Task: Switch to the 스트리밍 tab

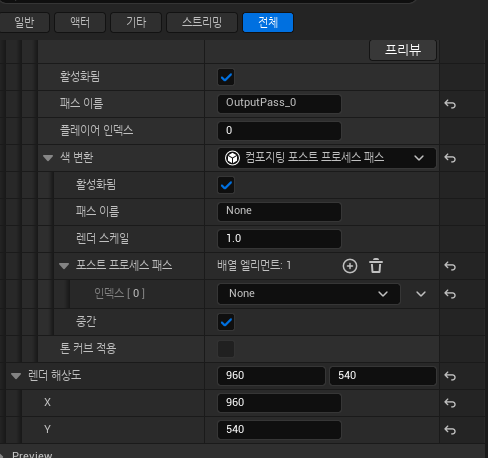Action: [202, 23]
